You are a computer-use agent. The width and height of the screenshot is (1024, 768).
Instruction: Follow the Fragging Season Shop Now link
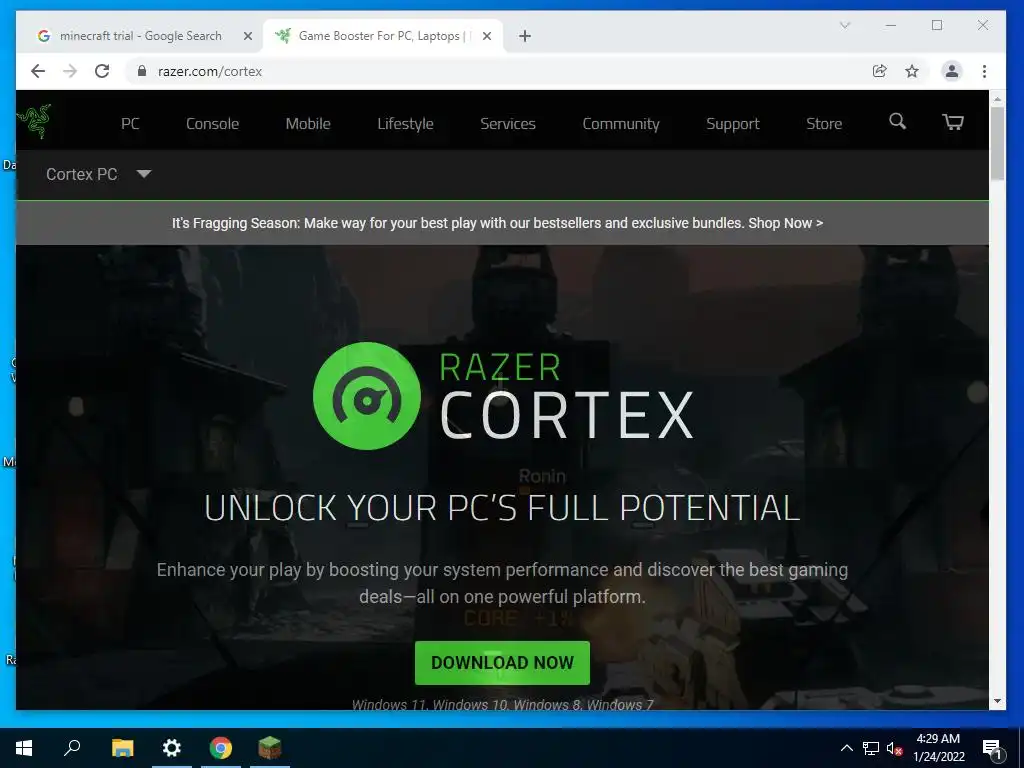786,223
